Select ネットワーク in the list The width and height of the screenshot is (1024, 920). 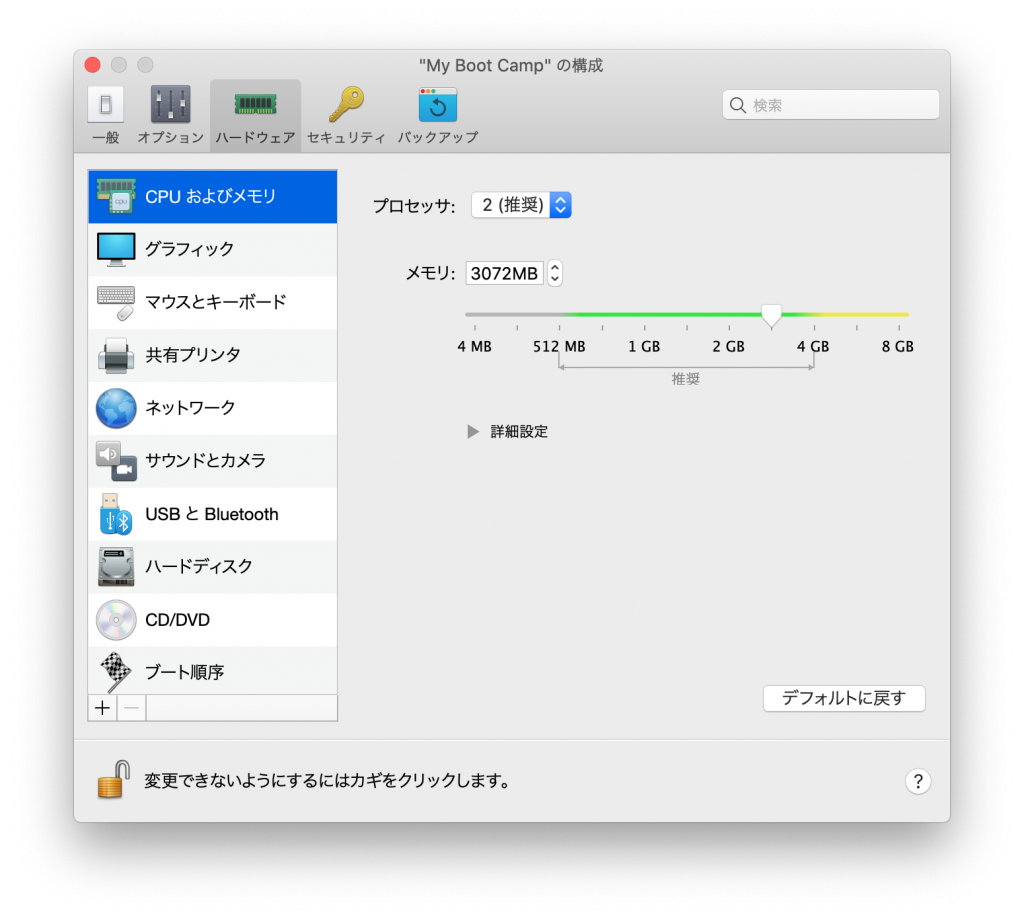[x=213, y=408]
